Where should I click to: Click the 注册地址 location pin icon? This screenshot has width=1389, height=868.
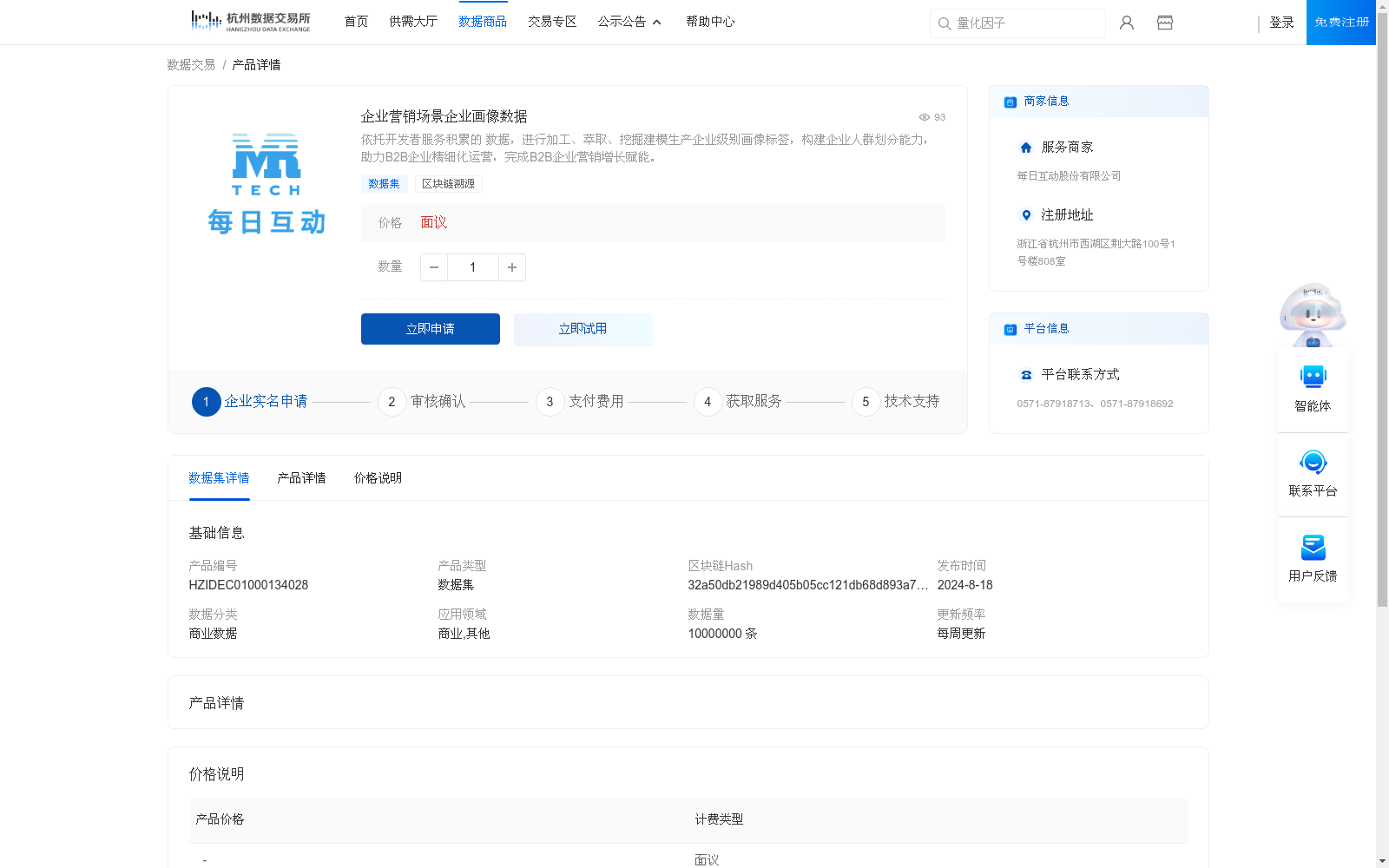[x=1026, y=215]
